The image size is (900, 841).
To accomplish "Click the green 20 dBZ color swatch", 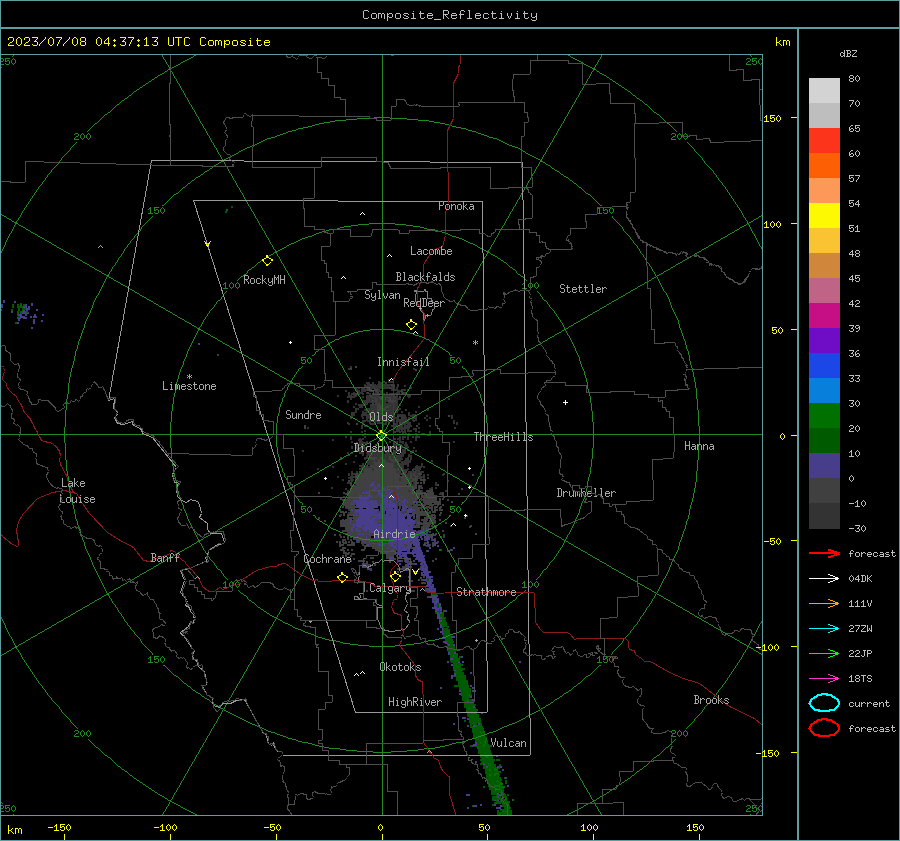I will click(x=824, y=416).
